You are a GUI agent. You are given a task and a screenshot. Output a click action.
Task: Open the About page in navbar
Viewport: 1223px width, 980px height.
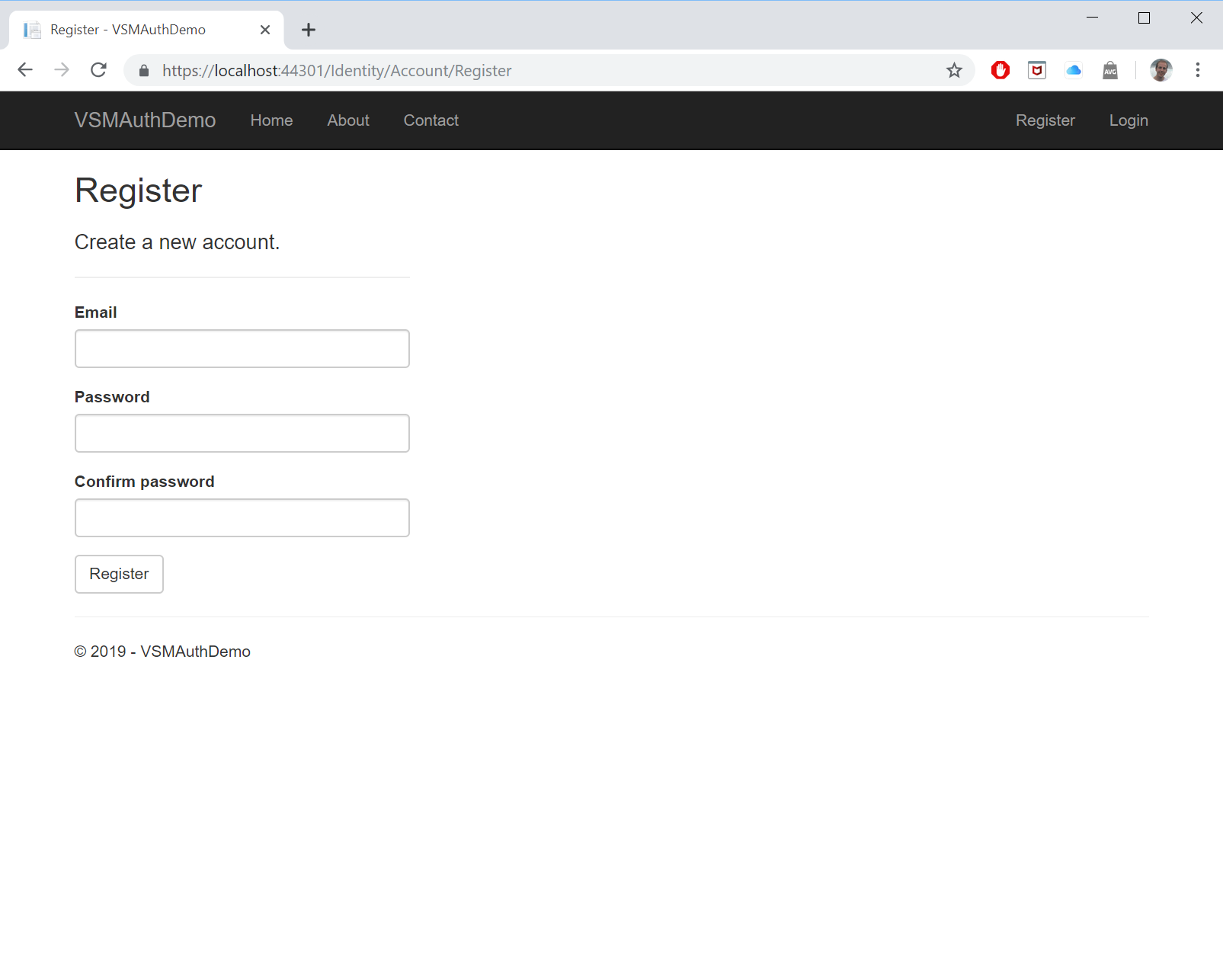coord(348,120)
